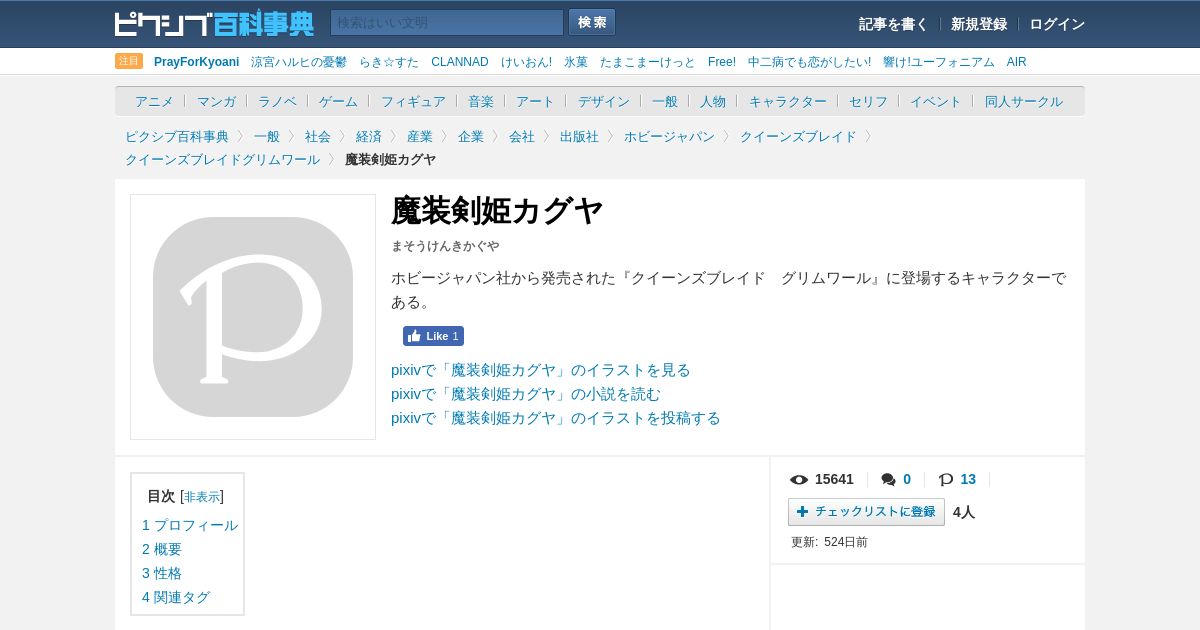Screen dimensions: 1200x630
Task: Read pixiv novels of 魔装剣姫カグヤ
Action: pyautogui.click(x=526, y=394)
